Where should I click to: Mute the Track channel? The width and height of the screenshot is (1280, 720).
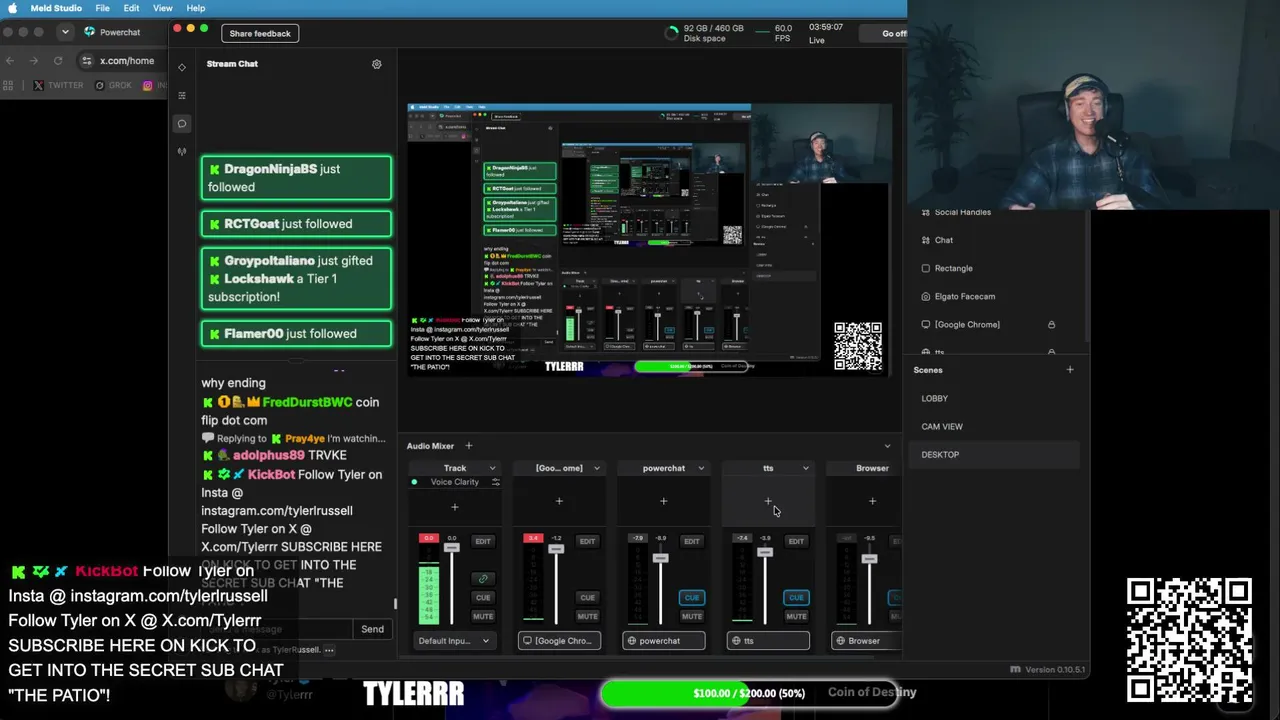point(483,616)
